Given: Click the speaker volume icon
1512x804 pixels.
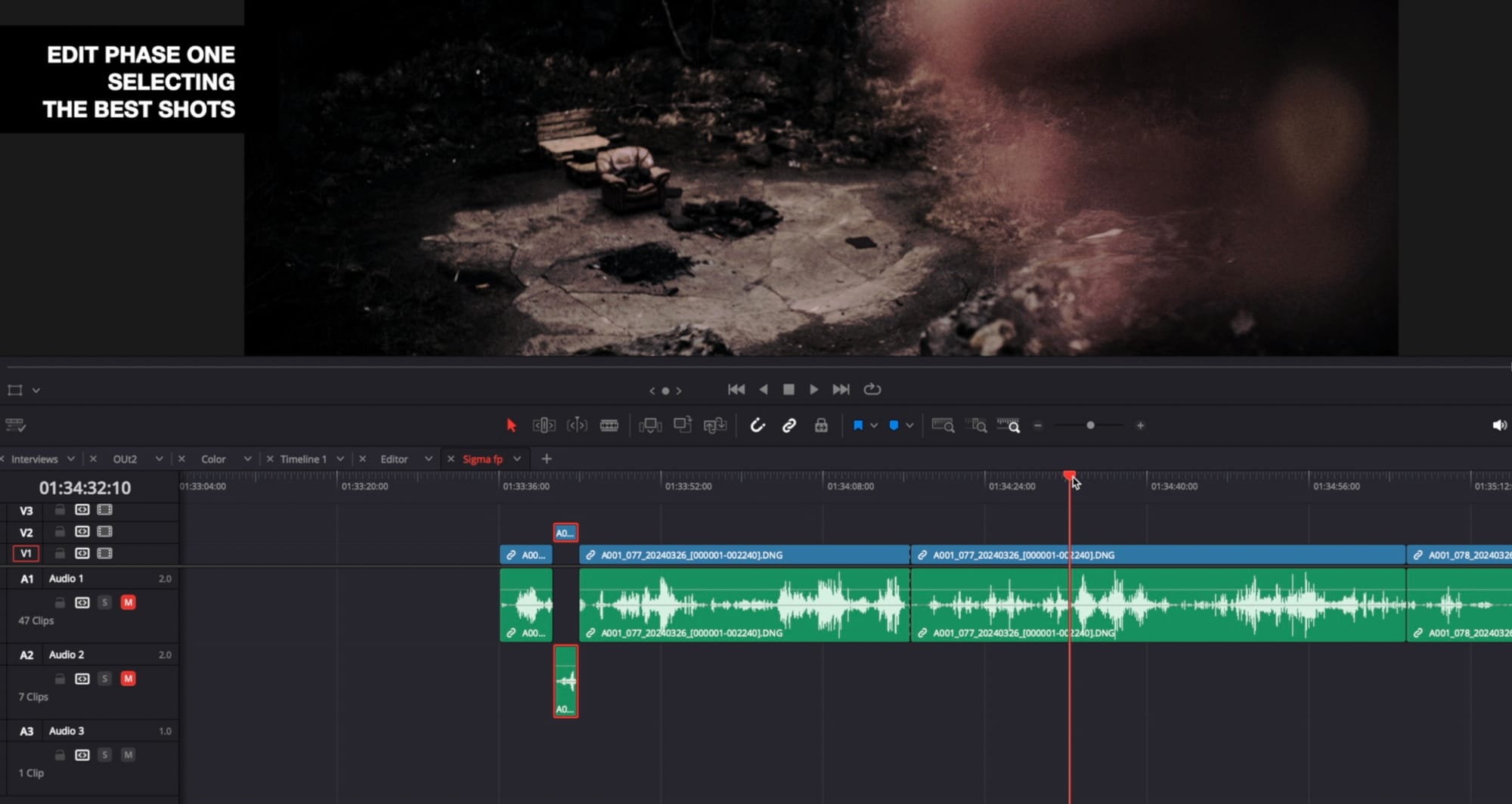Looking at the screenshot, I should [1499, 425].
